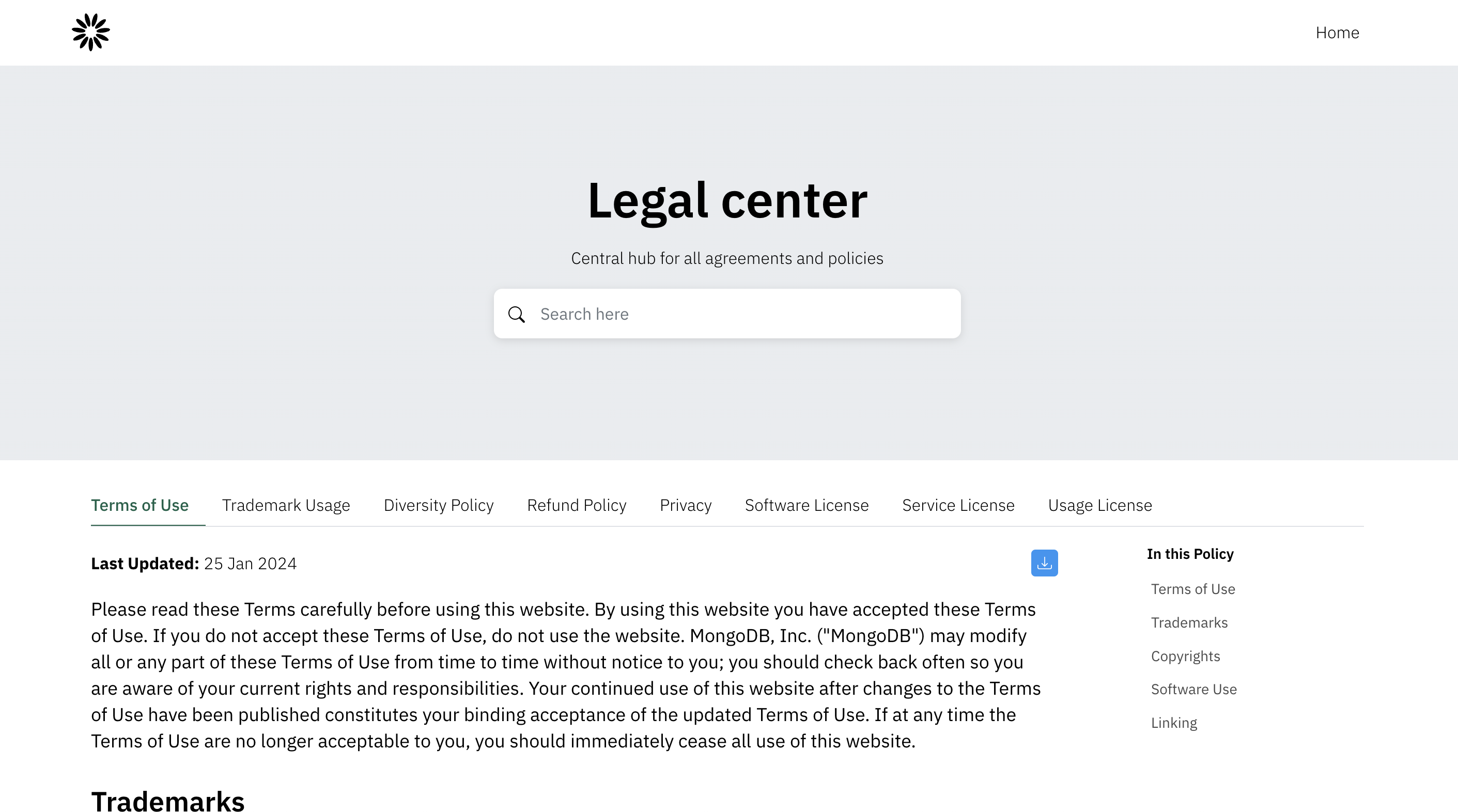Click the Legal center page heading
The image size is (1458, 812).
click(727, 200)
